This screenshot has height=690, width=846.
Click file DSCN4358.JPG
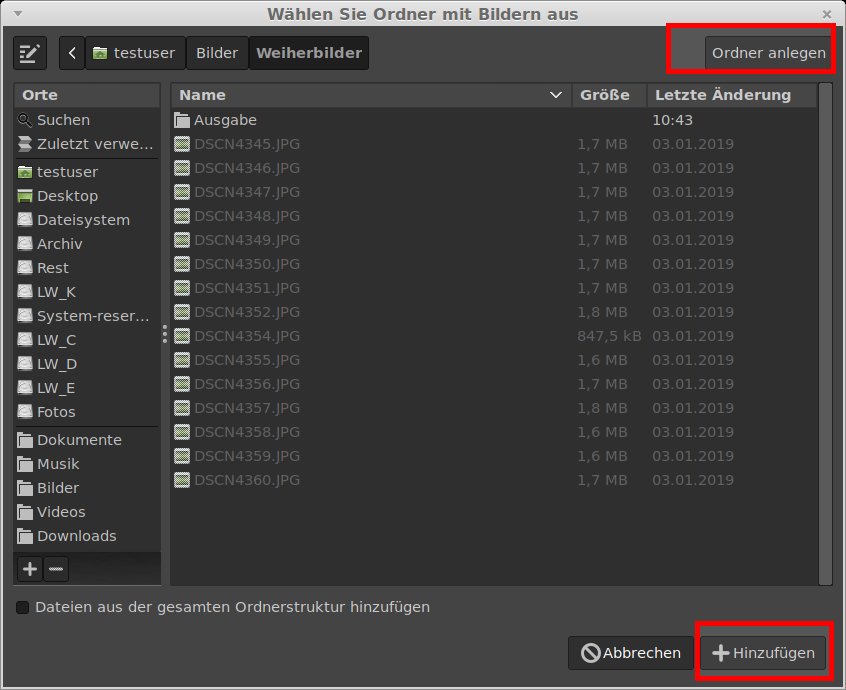point(494,432)
